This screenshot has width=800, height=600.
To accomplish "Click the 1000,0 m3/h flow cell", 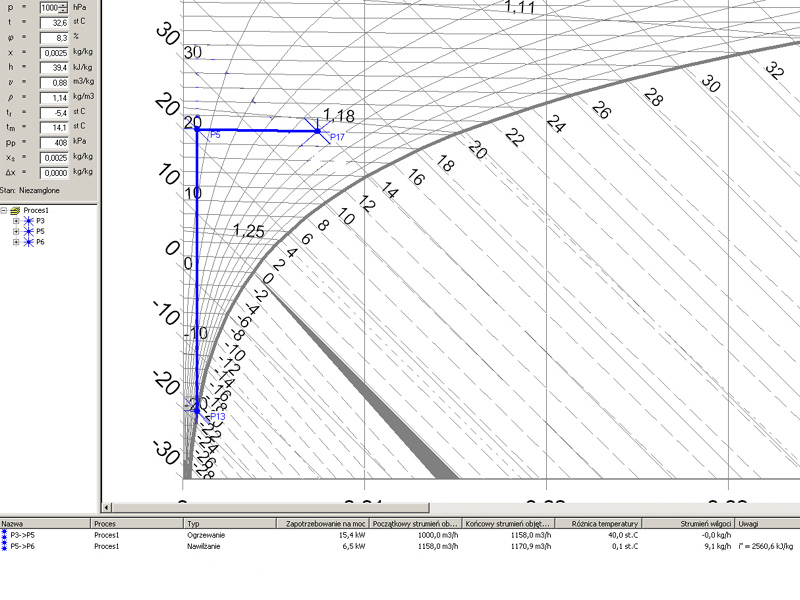I will (x=438, y=535).
